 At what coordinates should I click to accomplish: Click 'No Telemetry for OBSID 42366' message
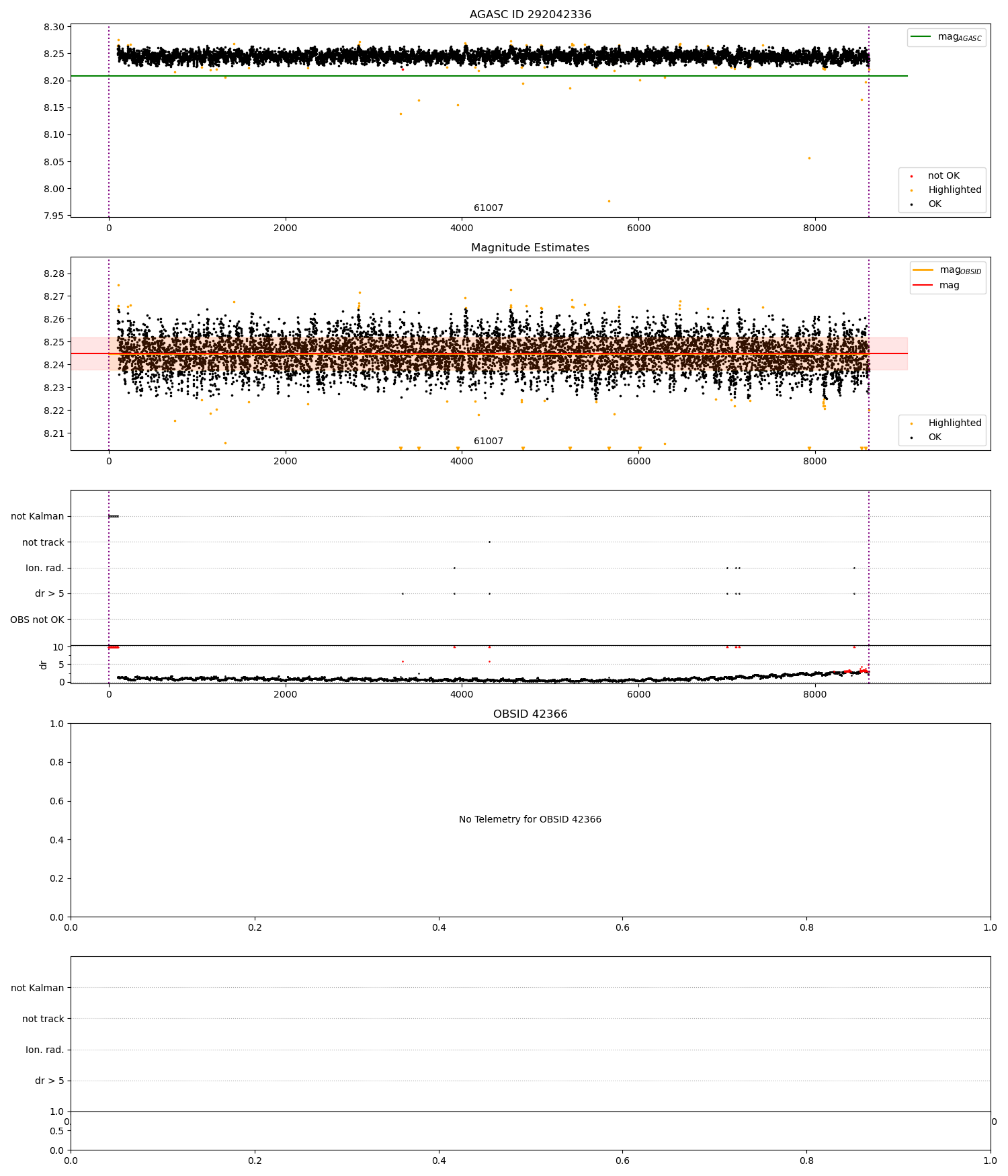pyautogui.click(x=530, y=820)
